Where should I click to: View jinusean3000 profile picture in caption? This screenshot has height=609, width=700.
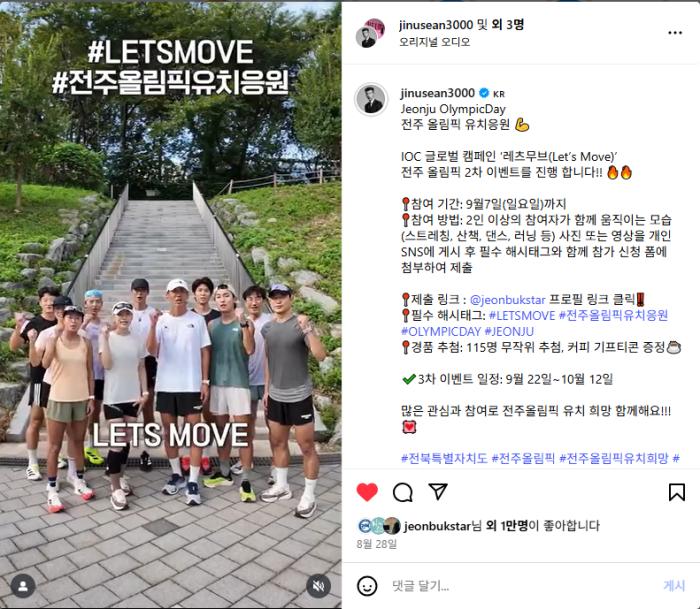click(371, 100)
